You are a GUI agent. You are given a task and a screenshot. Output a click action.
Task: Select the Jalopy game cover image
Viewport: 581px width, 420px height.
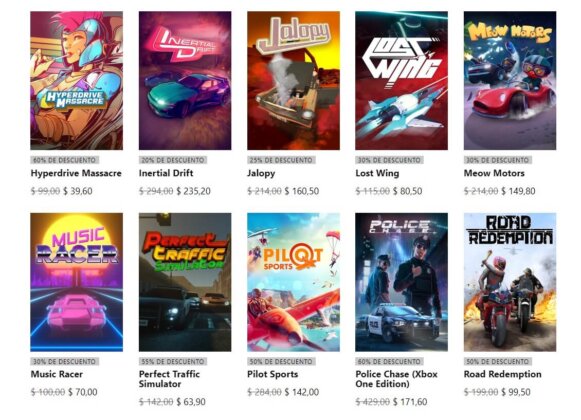[293, 80]
